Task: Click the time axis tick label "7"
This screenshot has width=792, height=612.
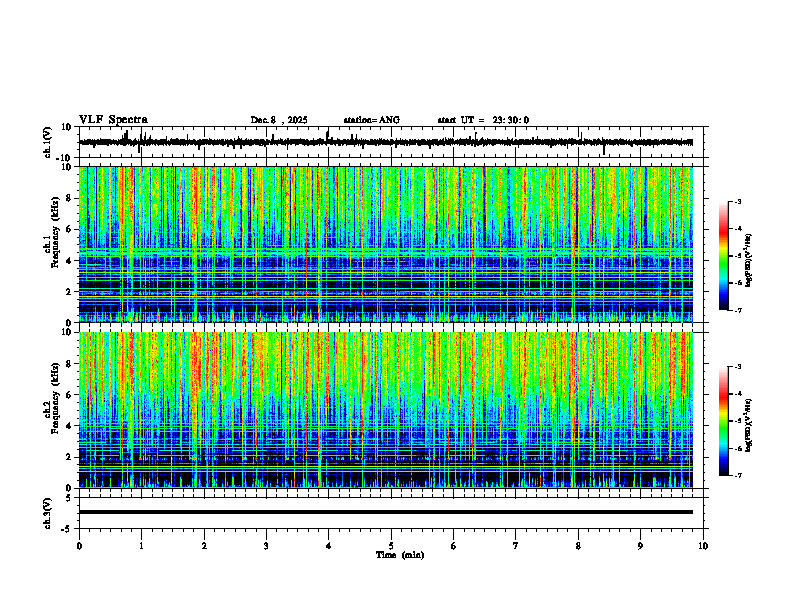Action: pos(516,546)
